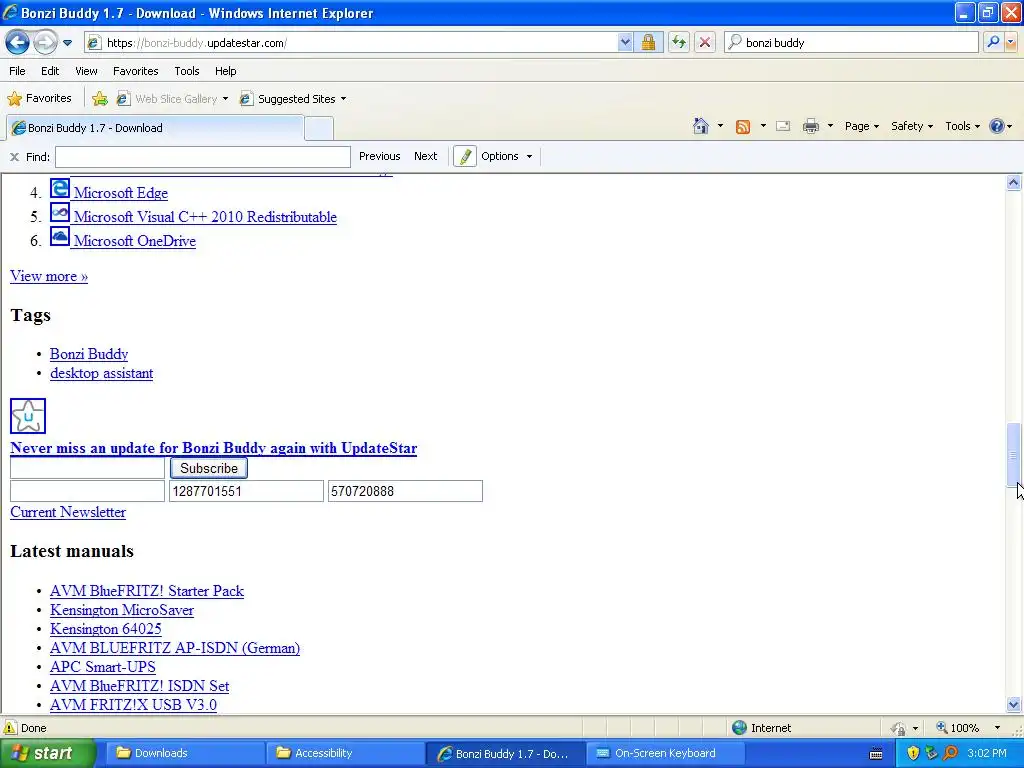Open the Microsoft Edge link
1024x768 pixels.
[x=121, y=193]
